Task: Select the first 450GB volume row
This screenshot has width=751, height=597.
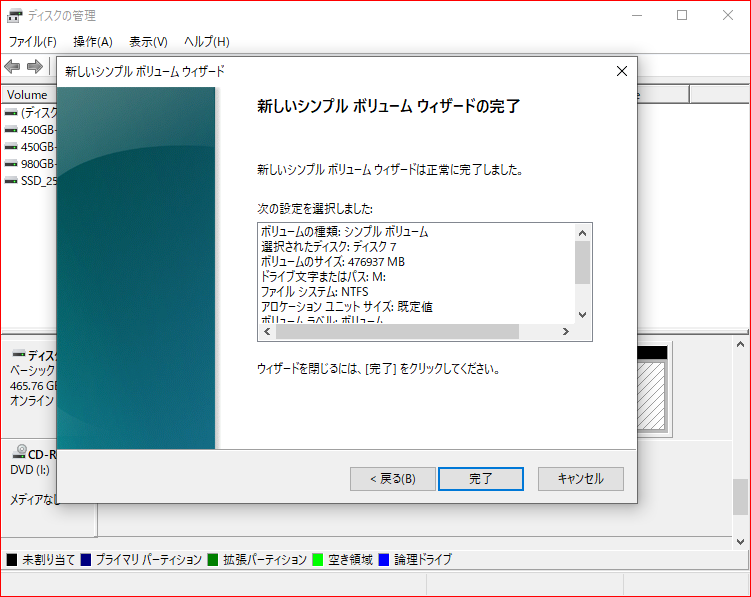Action: click(x=31, y=130)
